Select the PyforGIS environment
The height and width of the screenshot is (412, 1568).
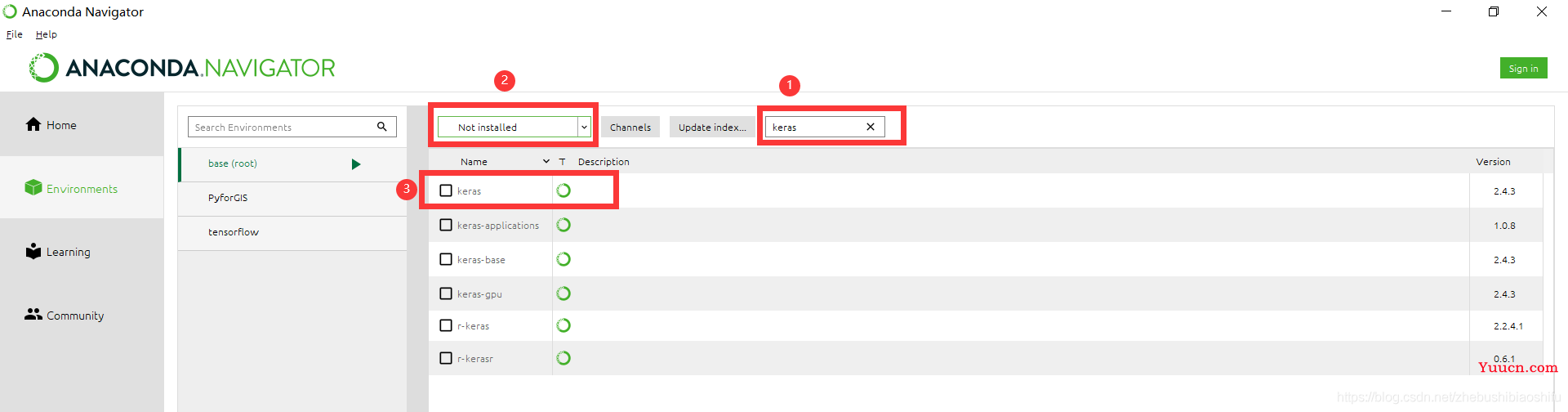pyautogui.click(x=292, y=199)
